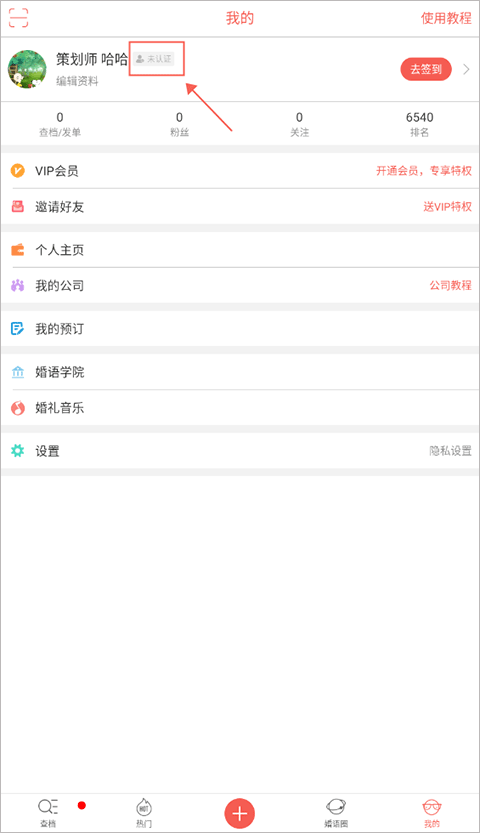Open 设置 via the gear icon
Viewport: 480px width, 833px height.
point(18,451)
